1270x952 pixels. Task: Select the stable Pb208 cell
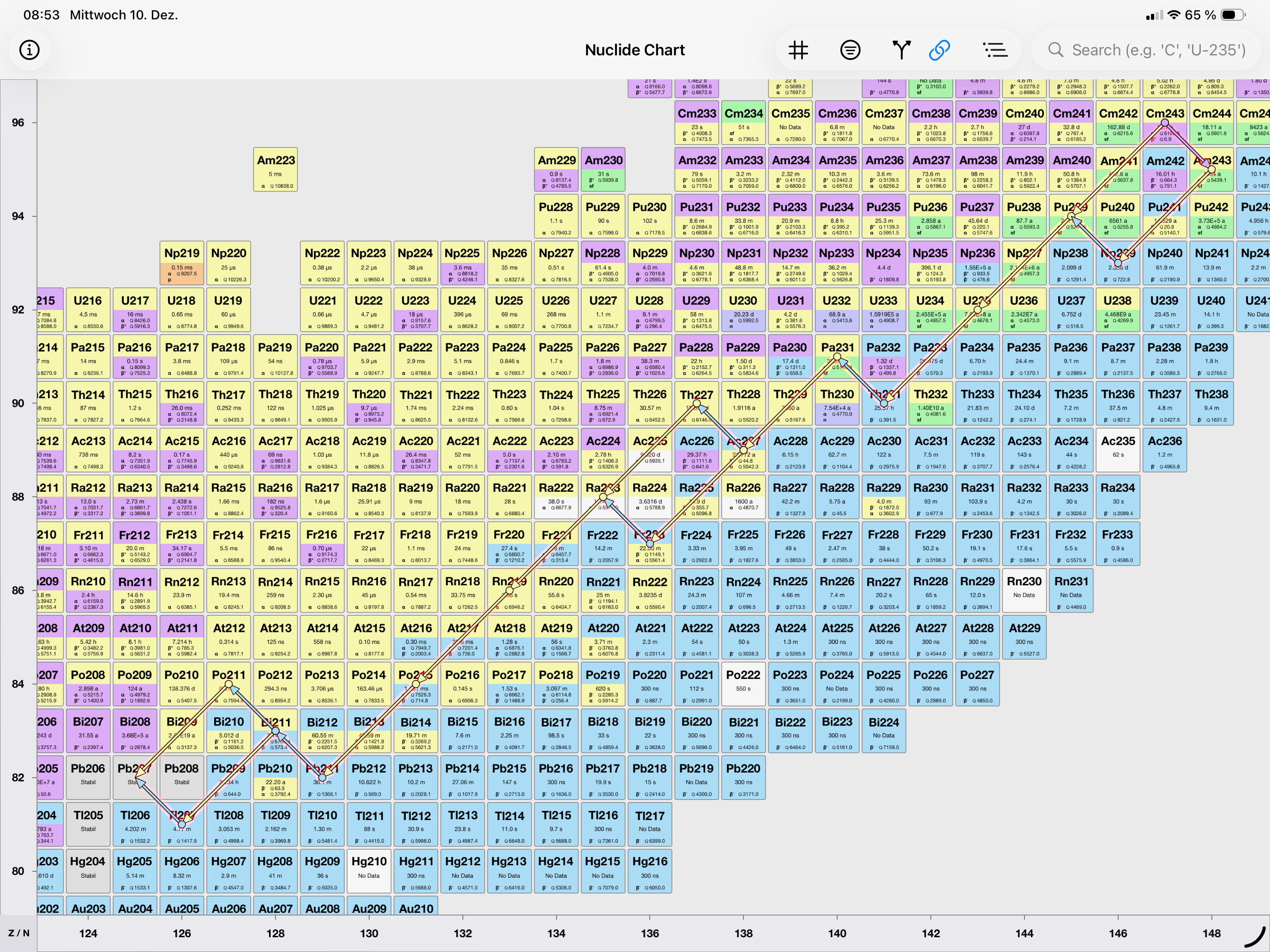pyautogui.click(x=182, y=778)
